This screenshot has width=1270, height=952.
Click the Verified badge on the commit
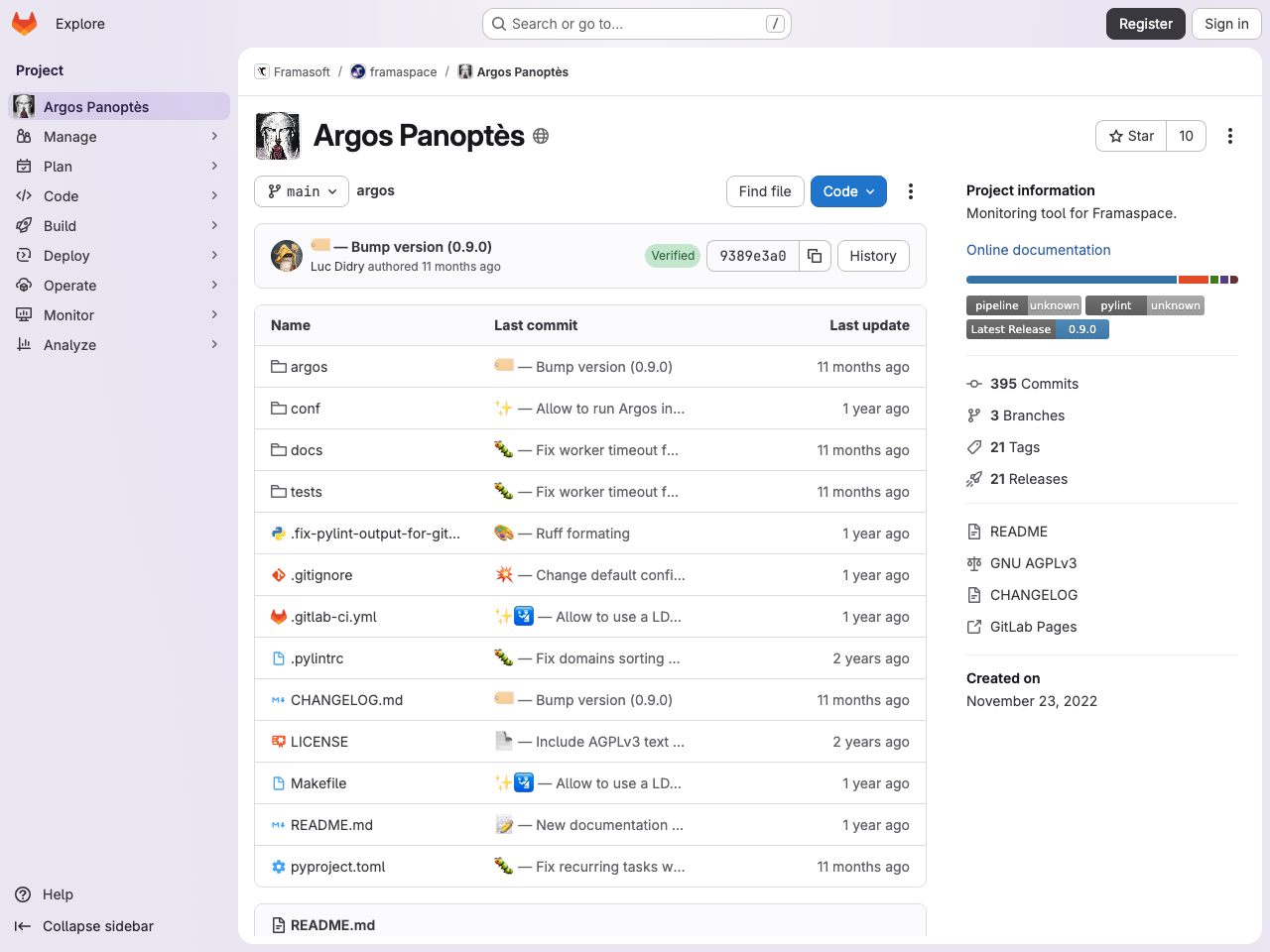(x=672, y=255)
